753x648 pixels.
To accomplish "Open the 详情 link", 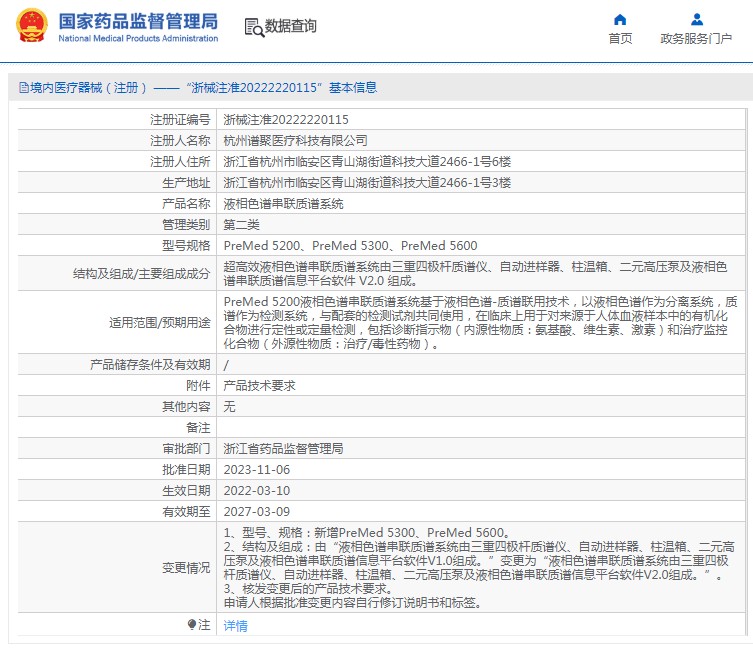I will point(235,625).
